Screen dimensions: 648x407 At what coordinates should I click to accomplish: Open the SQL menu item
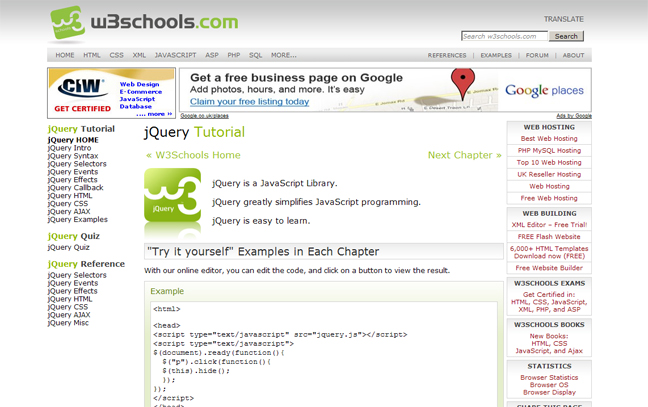pos(255,55)
